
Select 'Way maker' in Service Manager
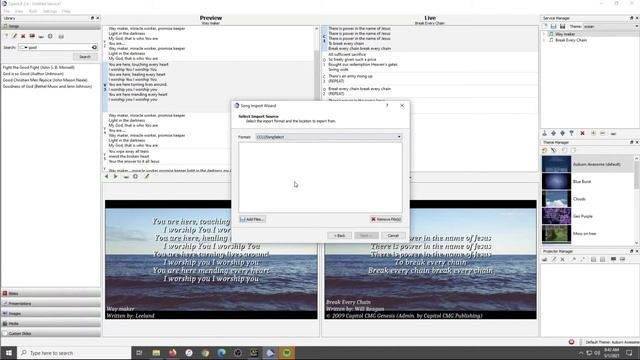click(565, 34)
